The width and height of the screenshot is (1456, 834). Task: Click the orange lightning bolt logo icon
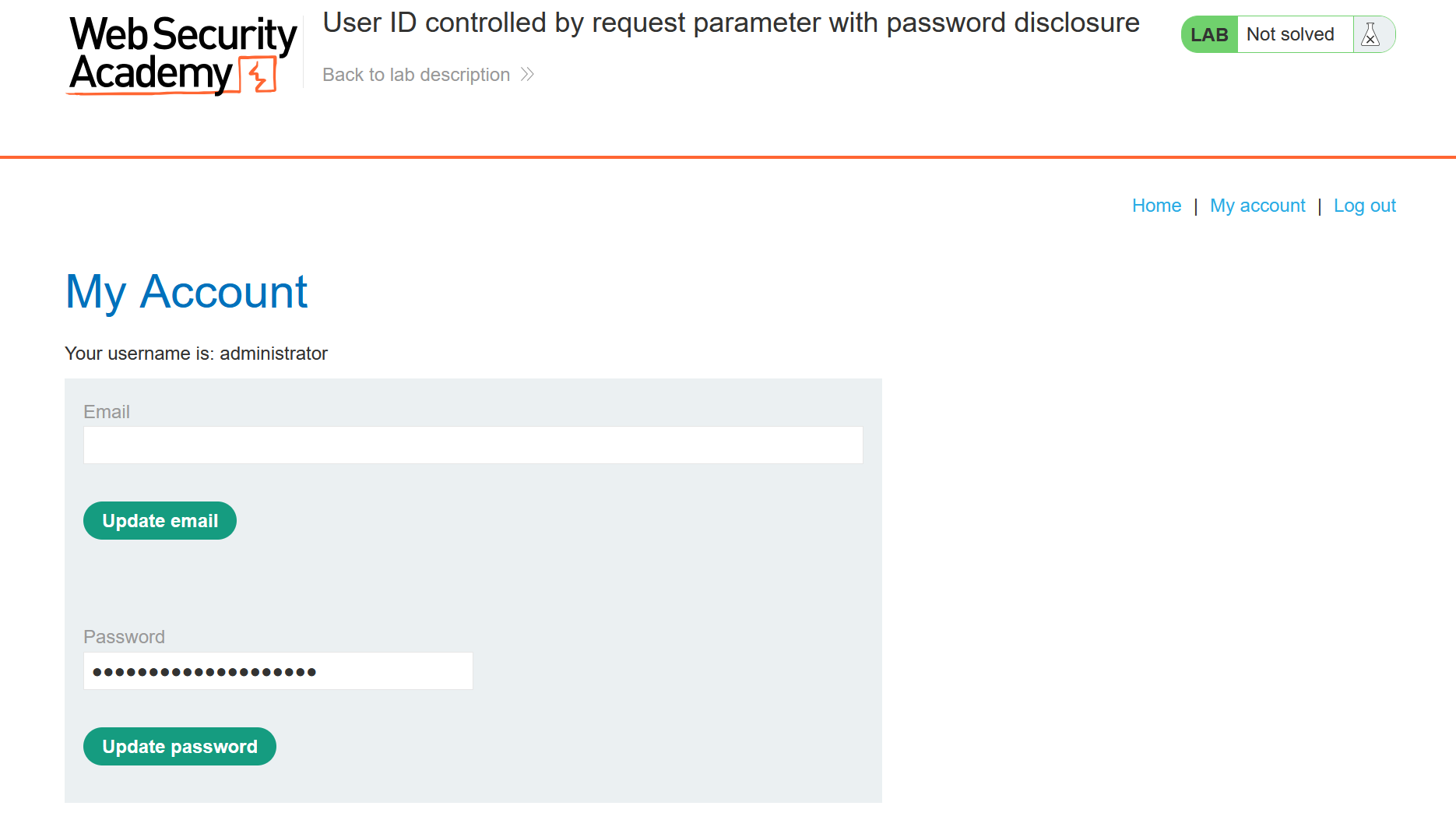coord(258,76)
